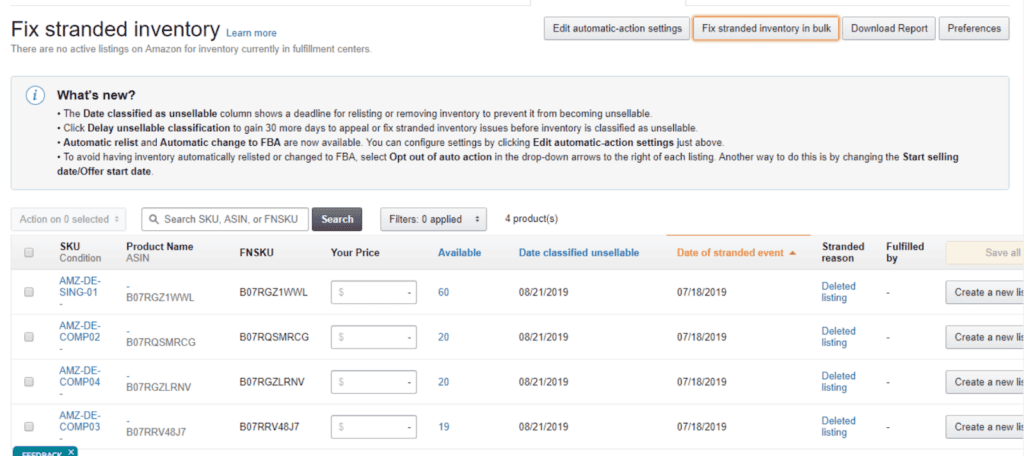Click the dark Search button
This screenshot has width=1024, height=456.
tap(337, 219)
